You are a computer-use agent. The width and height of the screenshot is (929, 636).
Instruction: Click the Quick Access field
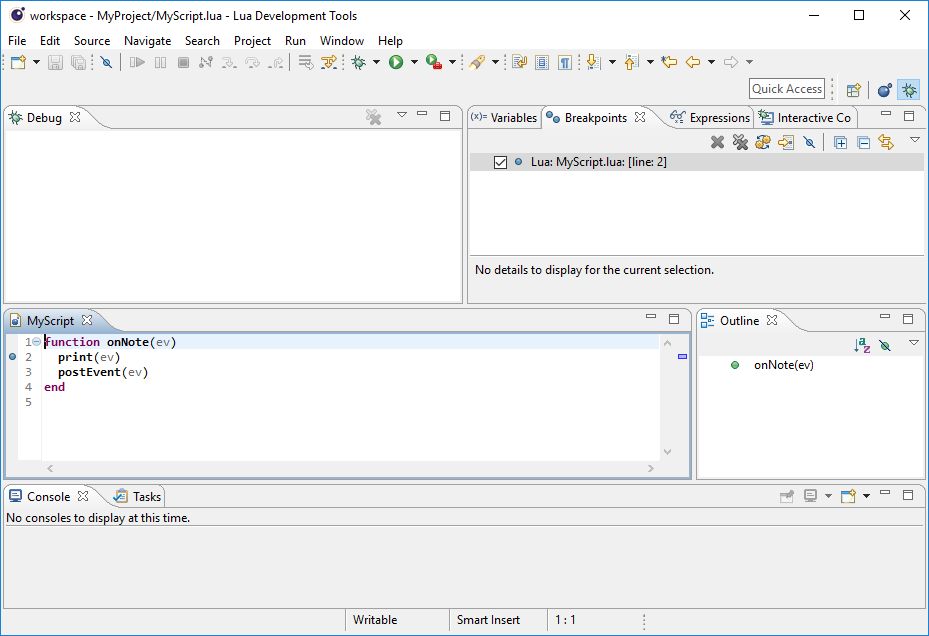pyautogui.click(x=787, y=89)
